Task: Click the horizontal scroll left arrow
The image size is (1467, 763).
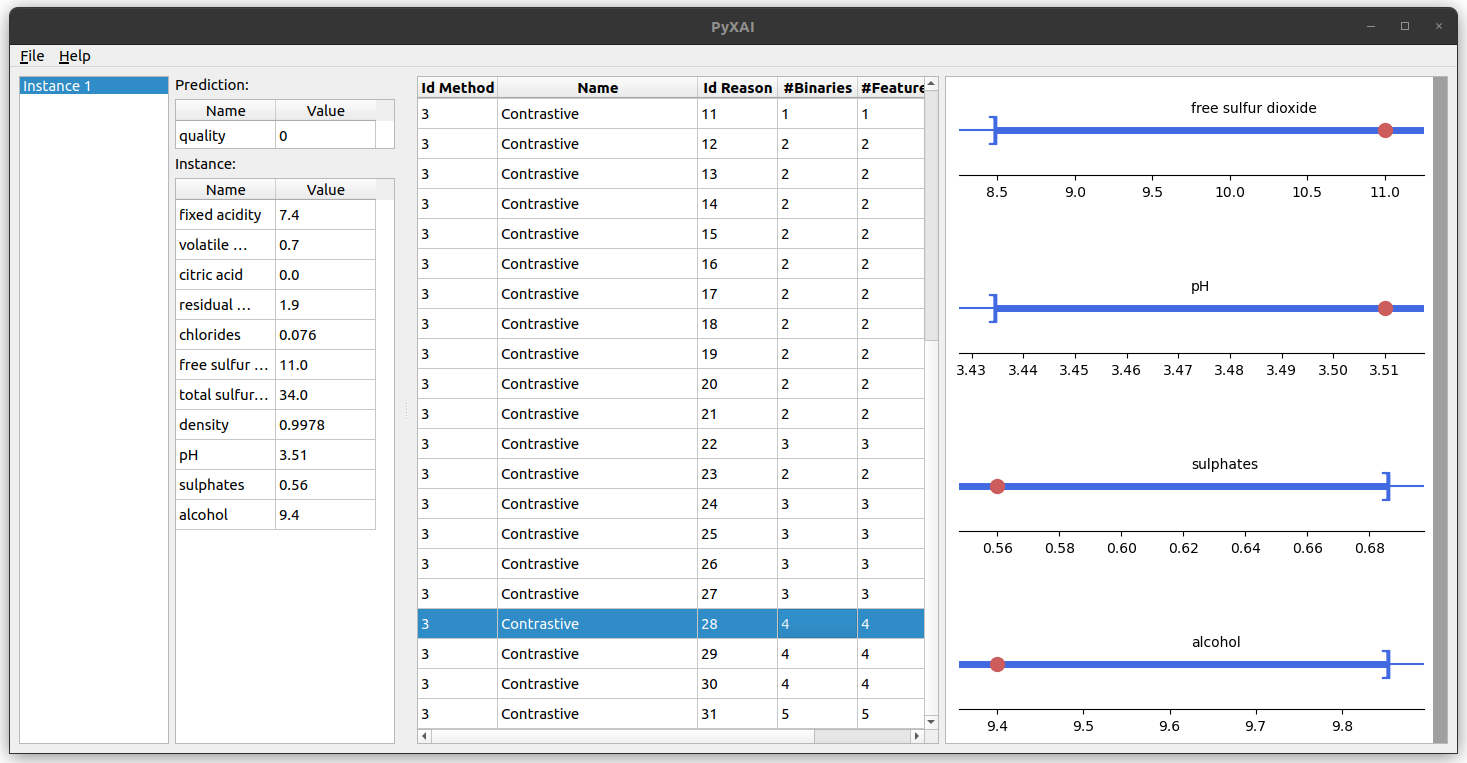Action: click(x=424, y=736)
